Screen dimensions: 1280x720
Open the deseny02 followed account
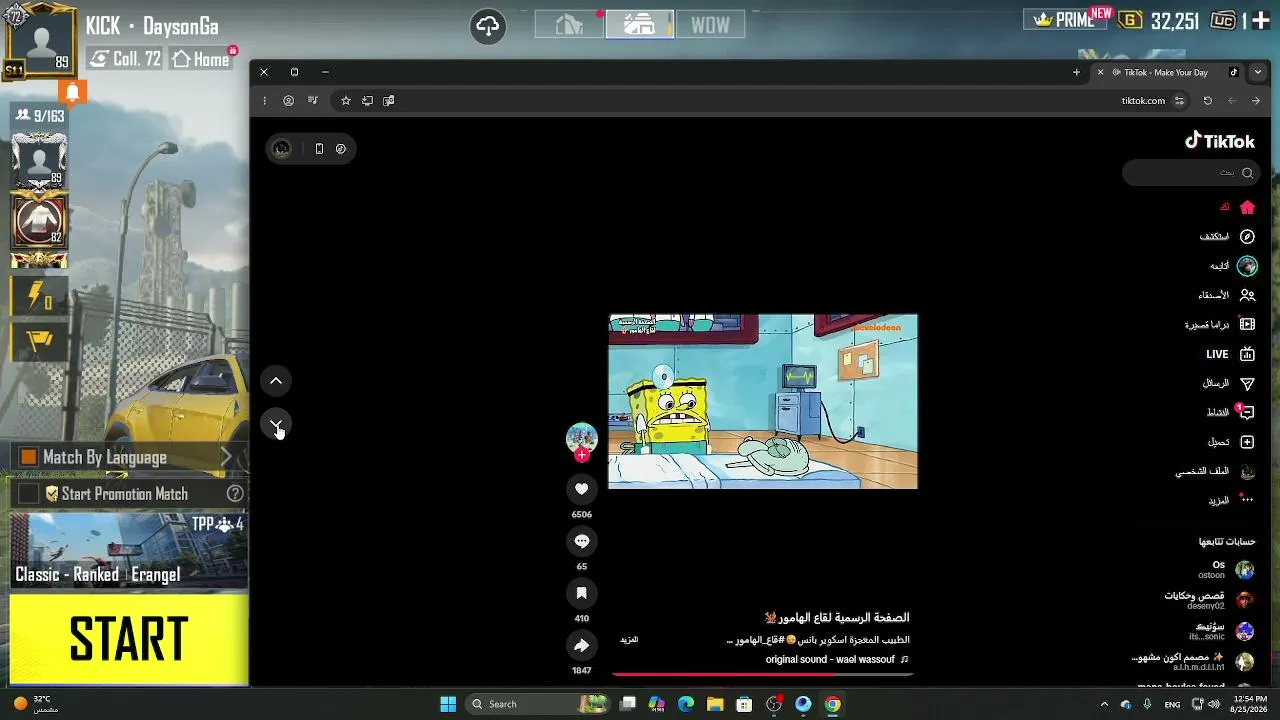point(1209,600)
